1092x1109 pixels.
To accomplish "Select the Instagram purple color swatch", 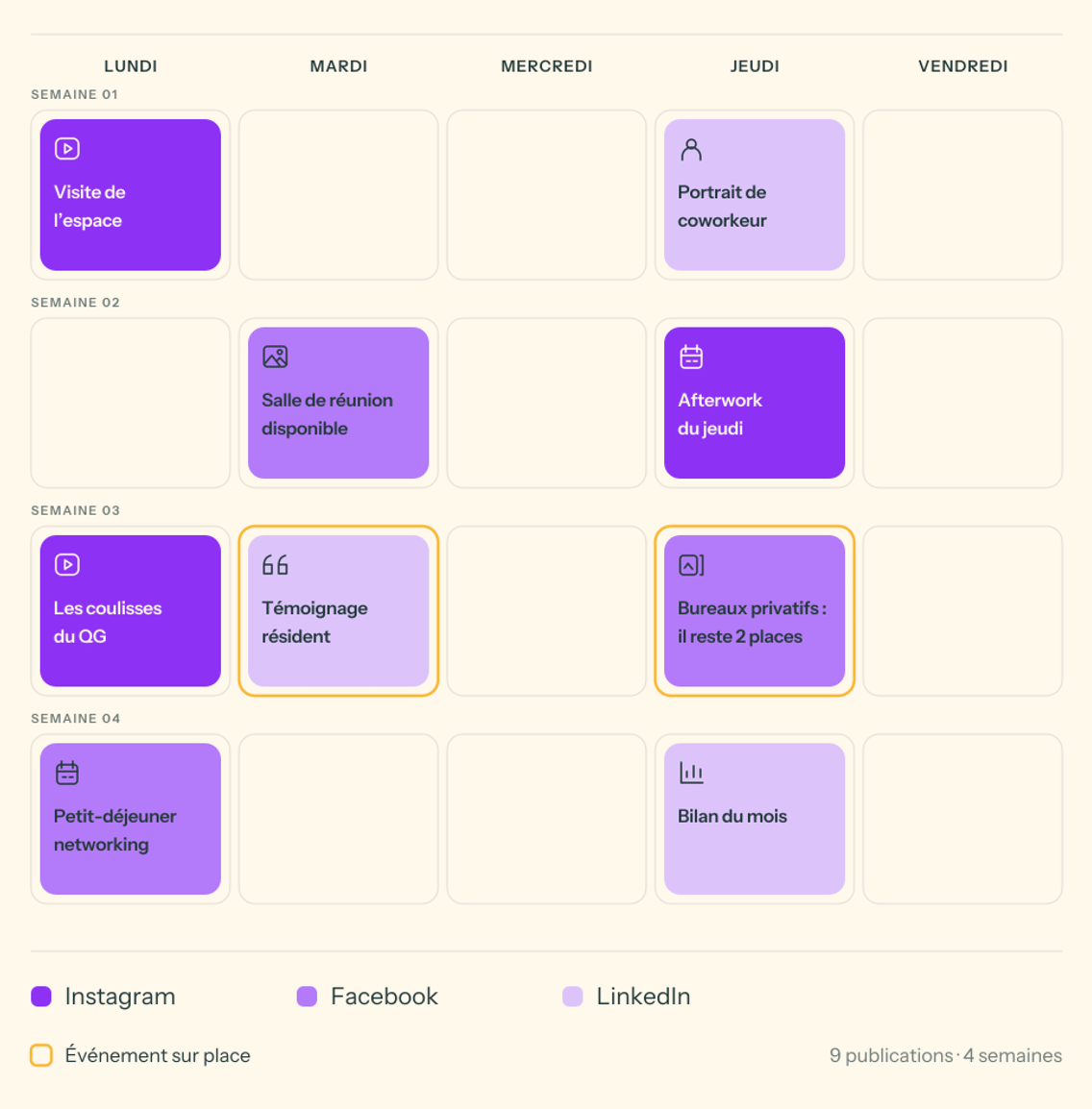I will pyautogui.click(x=41, y=996).
